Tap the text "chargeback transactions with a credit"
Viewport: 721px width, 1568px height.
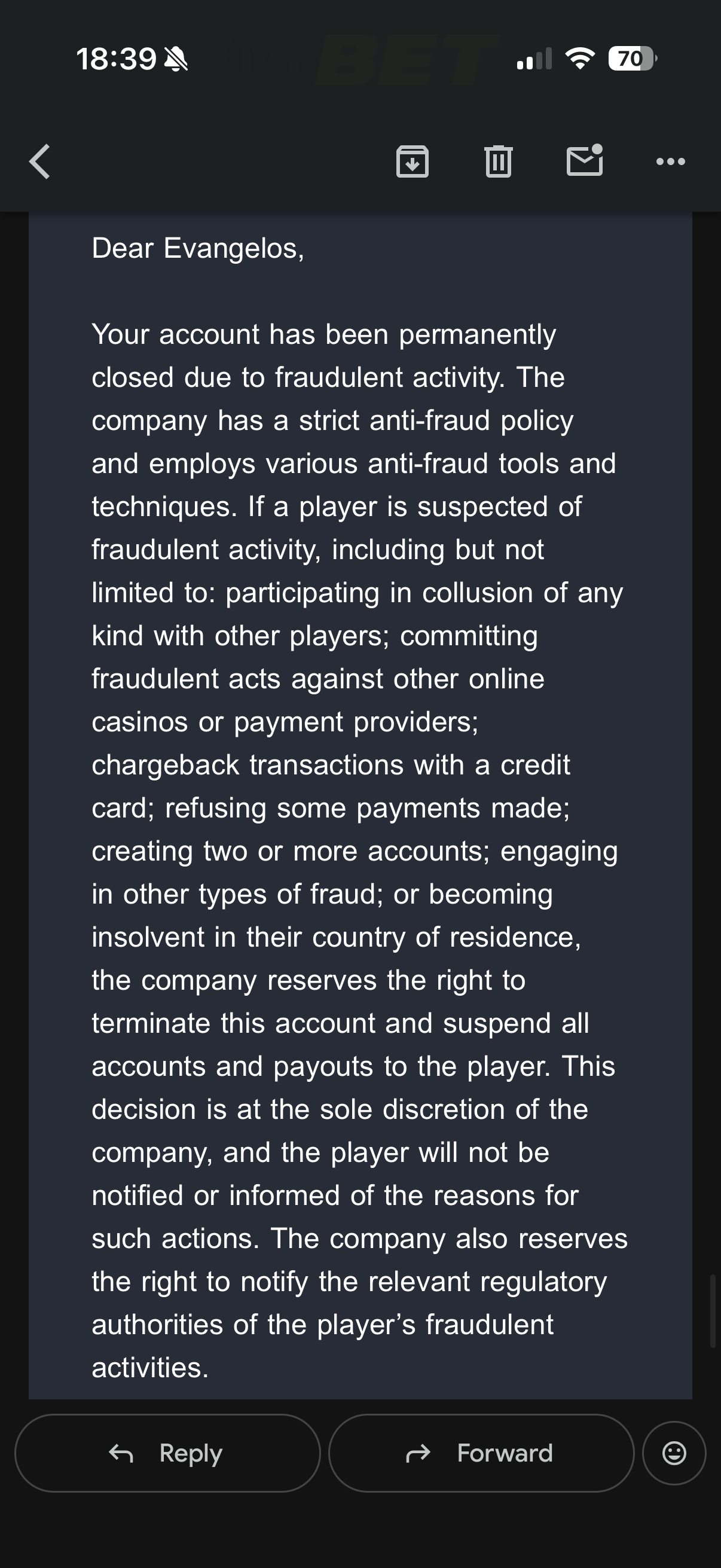pyautogui.click(x=331, y=765)
